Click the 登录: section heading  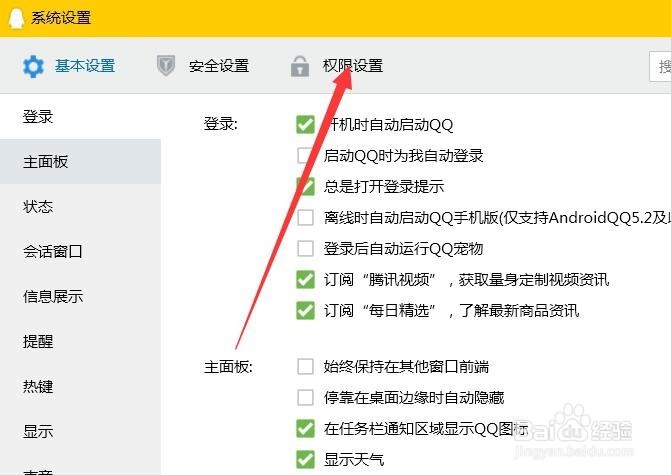pyautogui.click(x=220, y=124)
